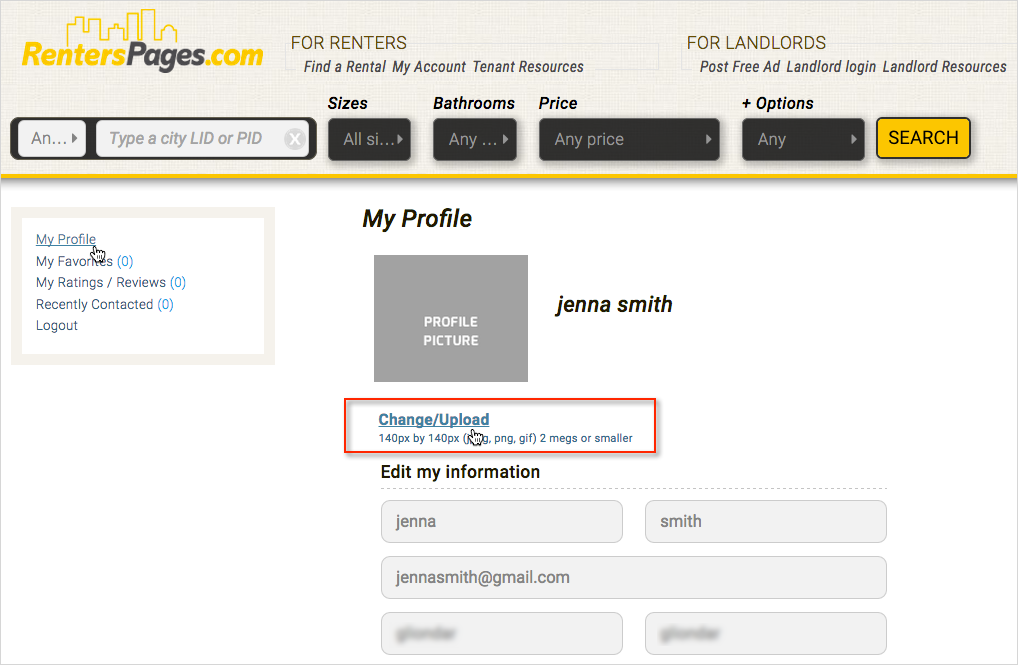Open the 'An…' listing type dropdown

click(52, 138)
